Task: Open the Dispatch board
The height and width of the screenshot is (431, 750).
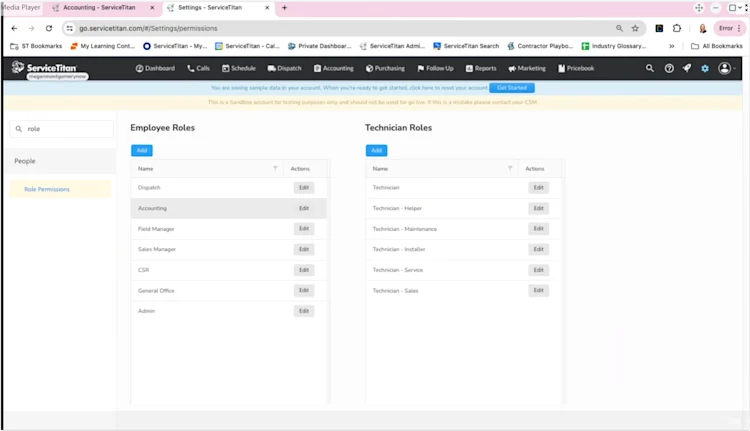Action: [285, 68]
